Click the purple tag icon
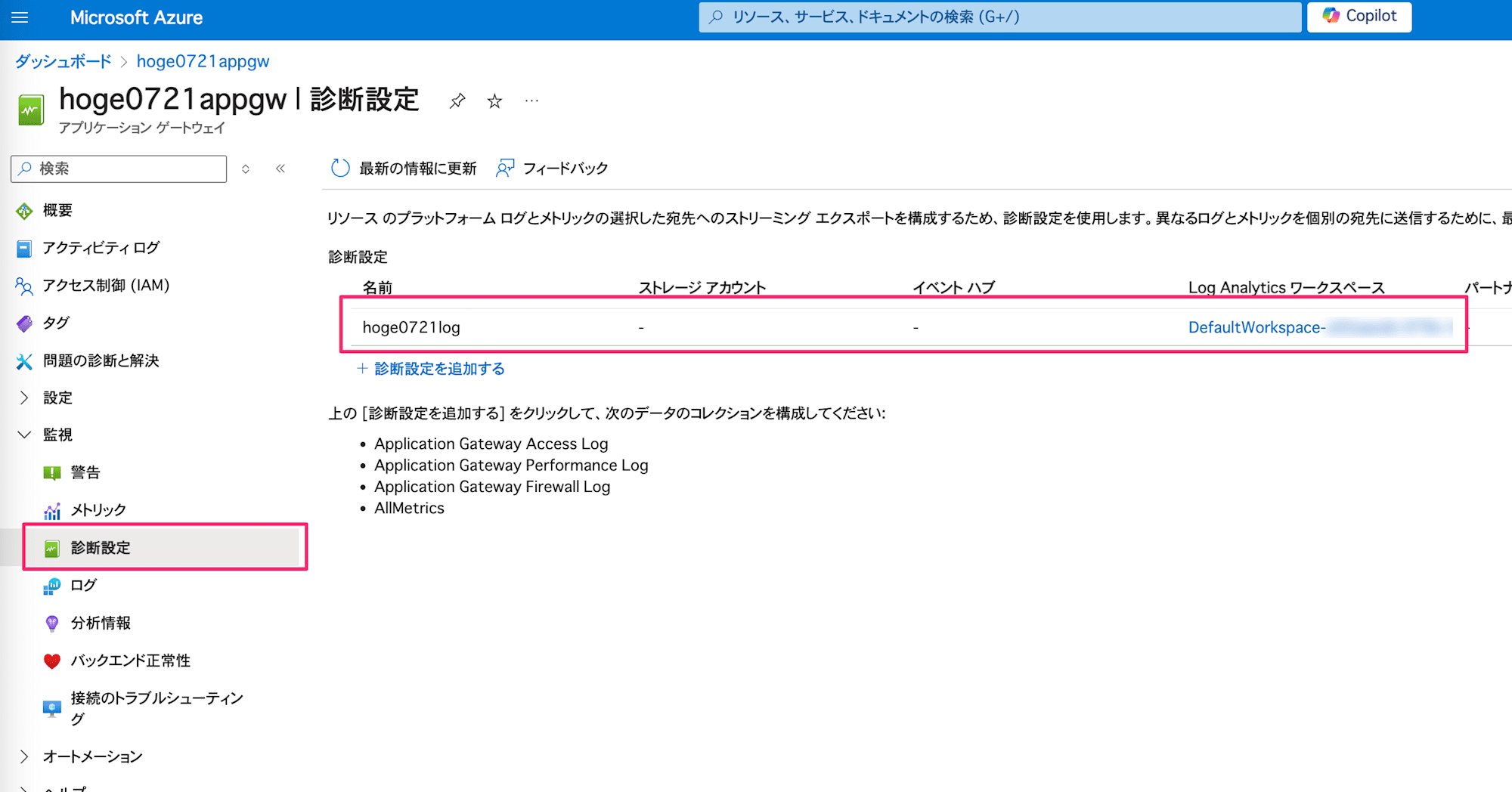Viewport: 1512px width, 792px height. (24, 323)
